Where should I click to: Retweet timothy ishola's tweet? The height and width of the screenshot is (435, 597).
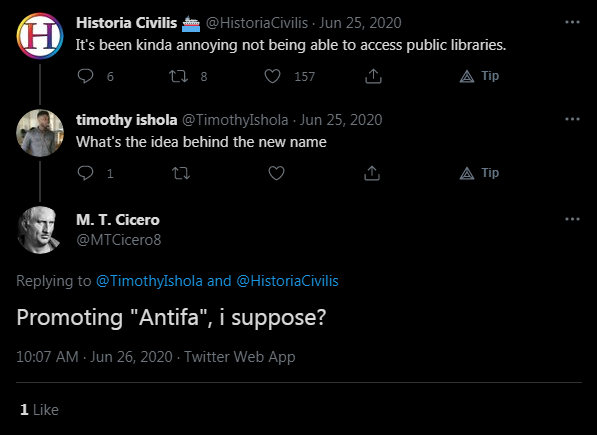click(x=181, y=173)
